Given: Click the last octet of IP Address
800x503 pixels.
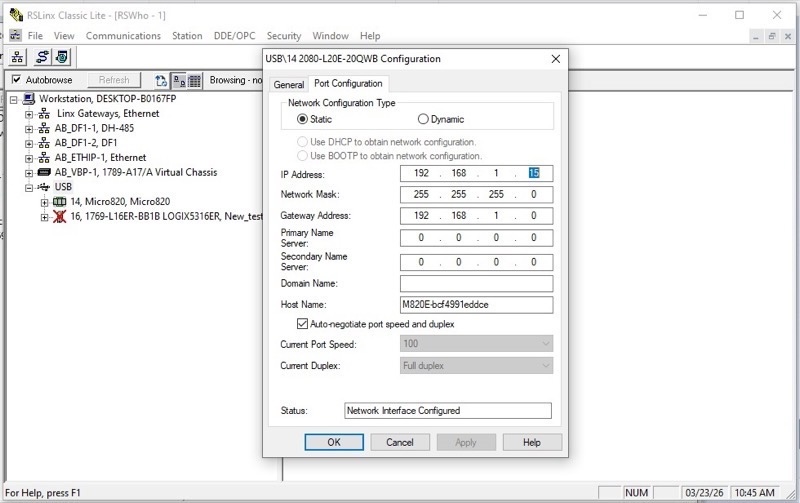Looking at the screenshot, I should pyautogui.click(x=534, y=173).
